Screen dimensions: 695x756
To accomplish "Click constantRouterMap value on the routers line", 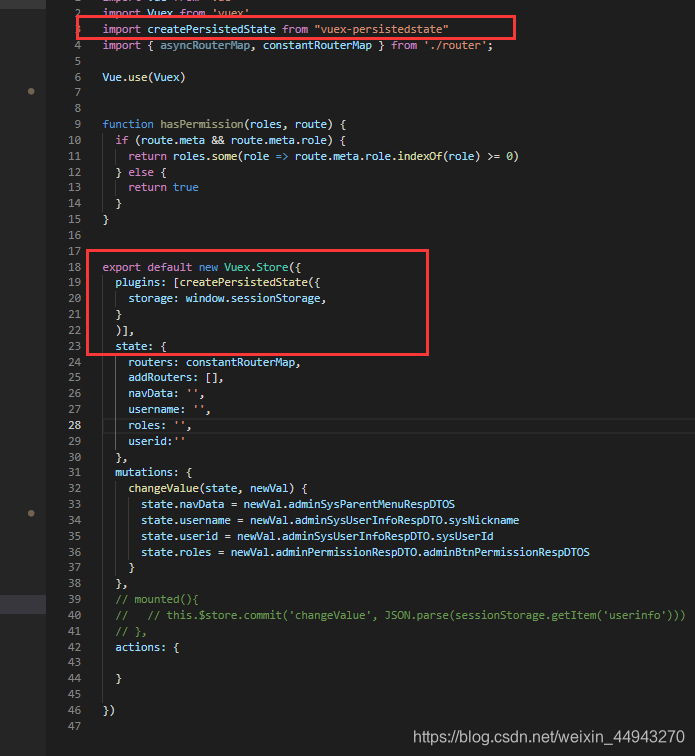I will tap(240, 362).
